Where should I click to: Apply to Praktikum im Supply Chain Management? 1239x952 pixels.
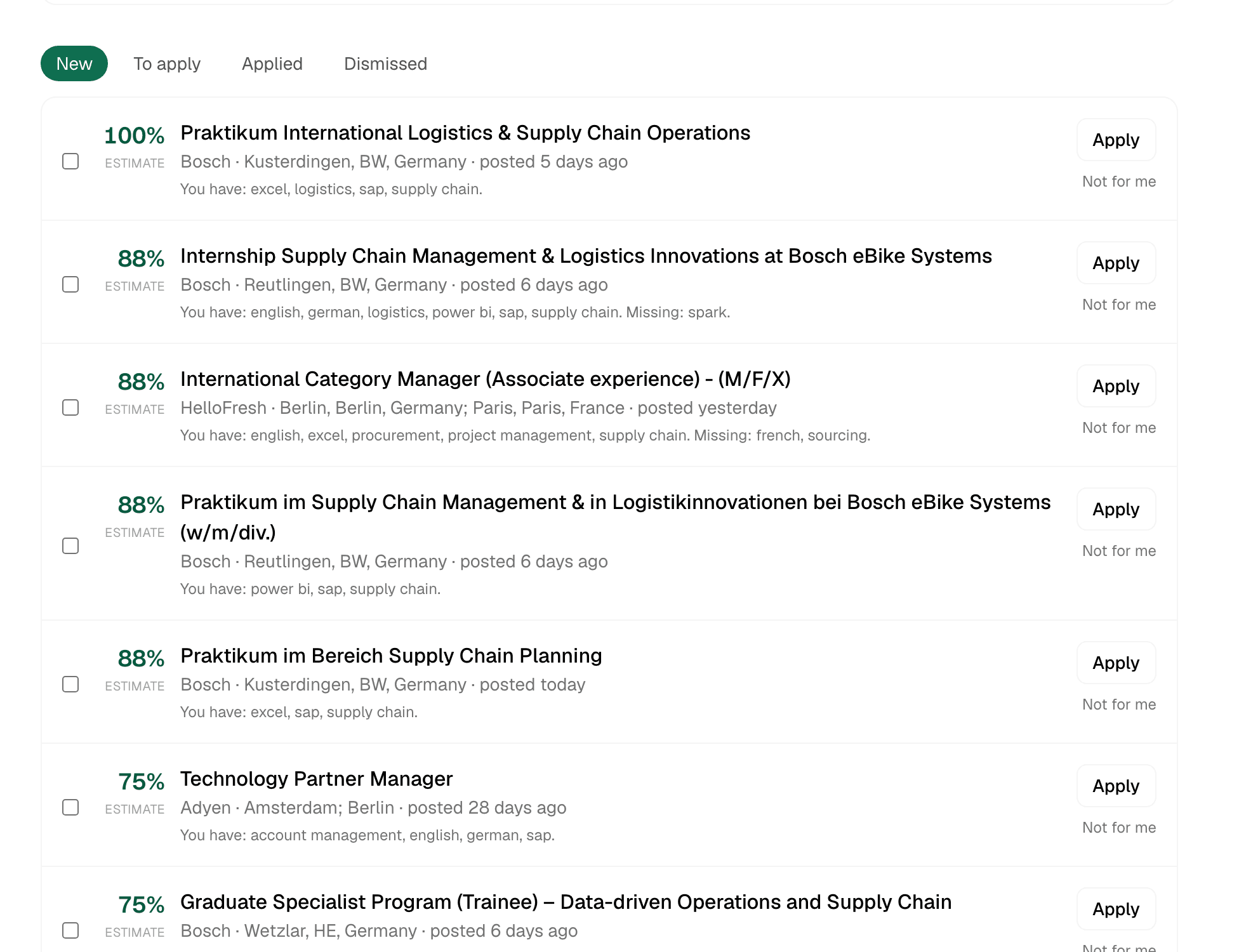(x=1116, y=509)
